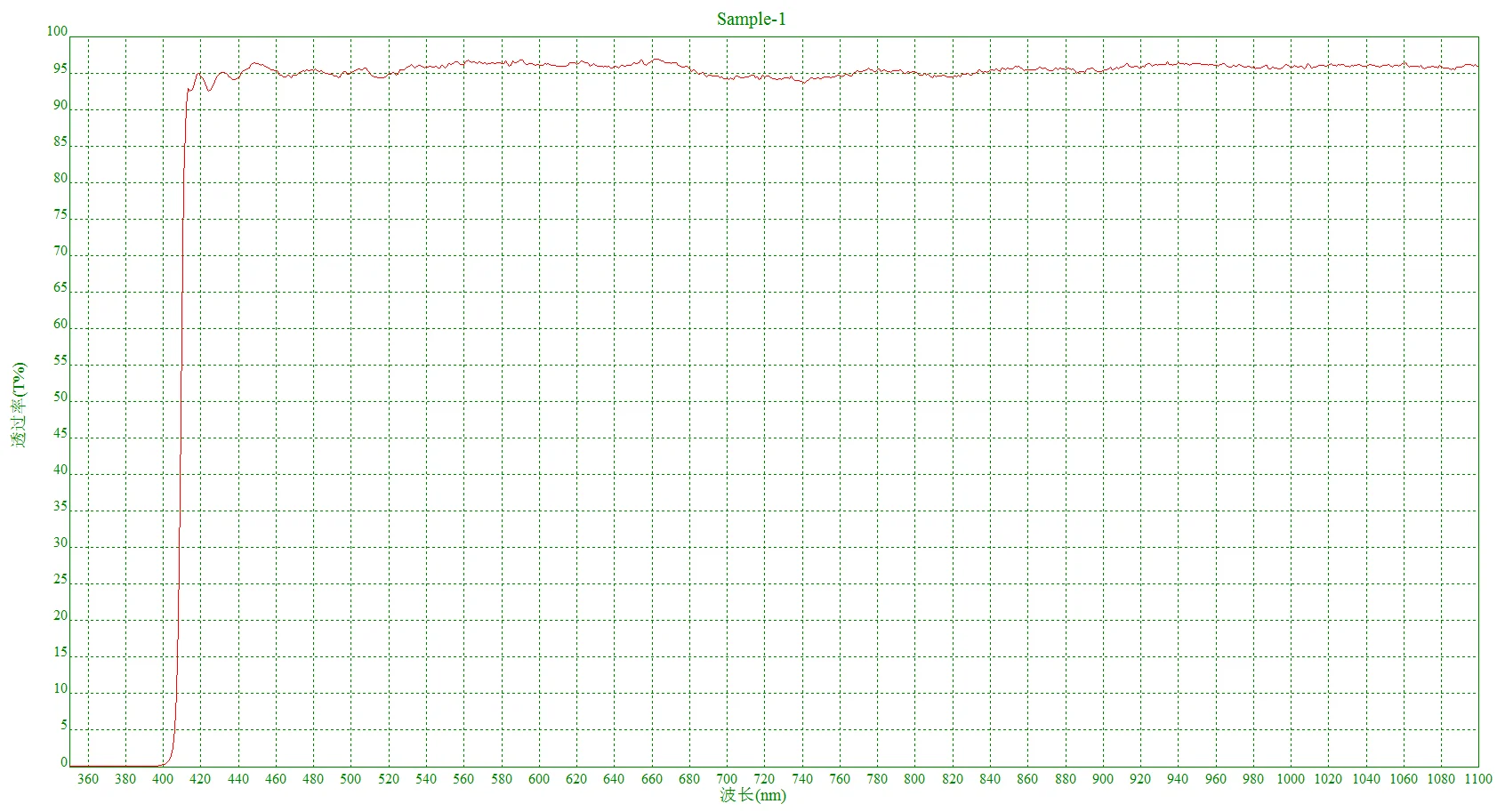The image size is (1505, 812).
Task: Click the 360 wavelength tick label
Action: [x=88, y=779]
